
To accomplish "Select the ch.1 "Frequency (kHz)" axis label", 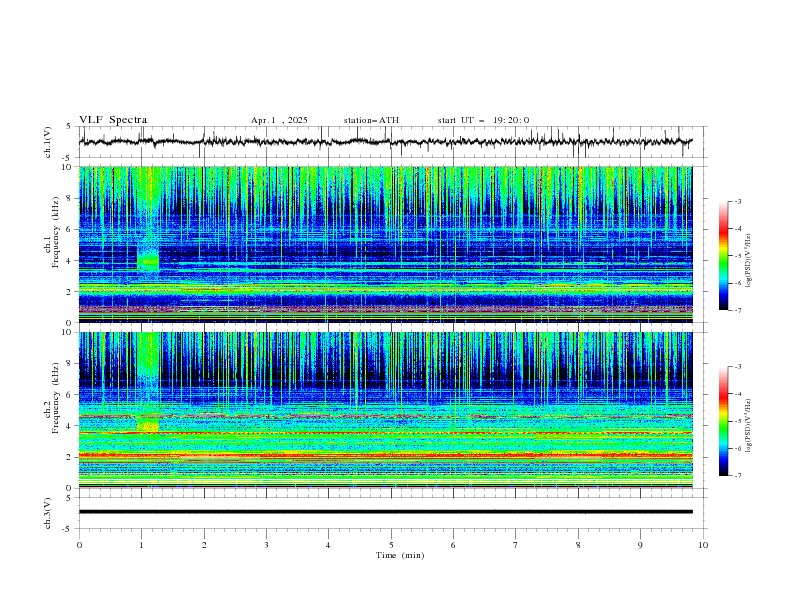I will tap(56, 232).
